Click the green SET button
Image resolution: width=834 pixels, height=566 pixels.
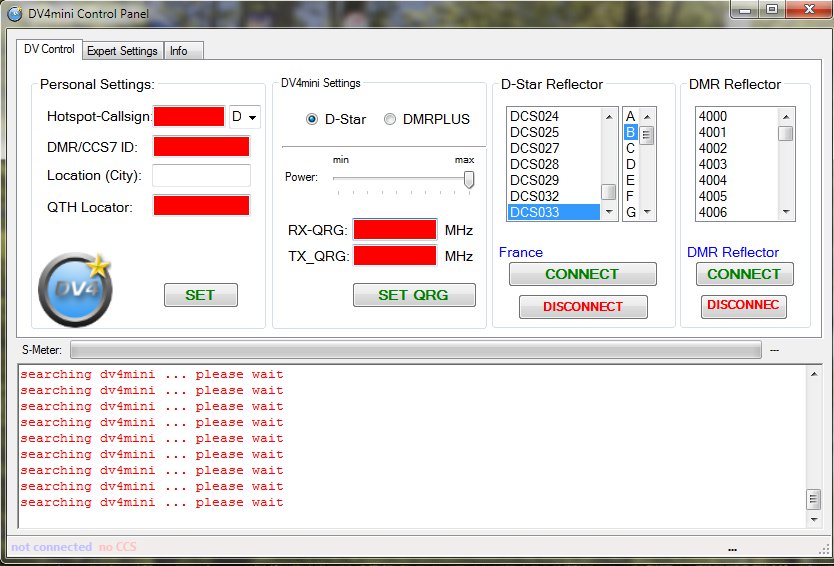(201, 295)
